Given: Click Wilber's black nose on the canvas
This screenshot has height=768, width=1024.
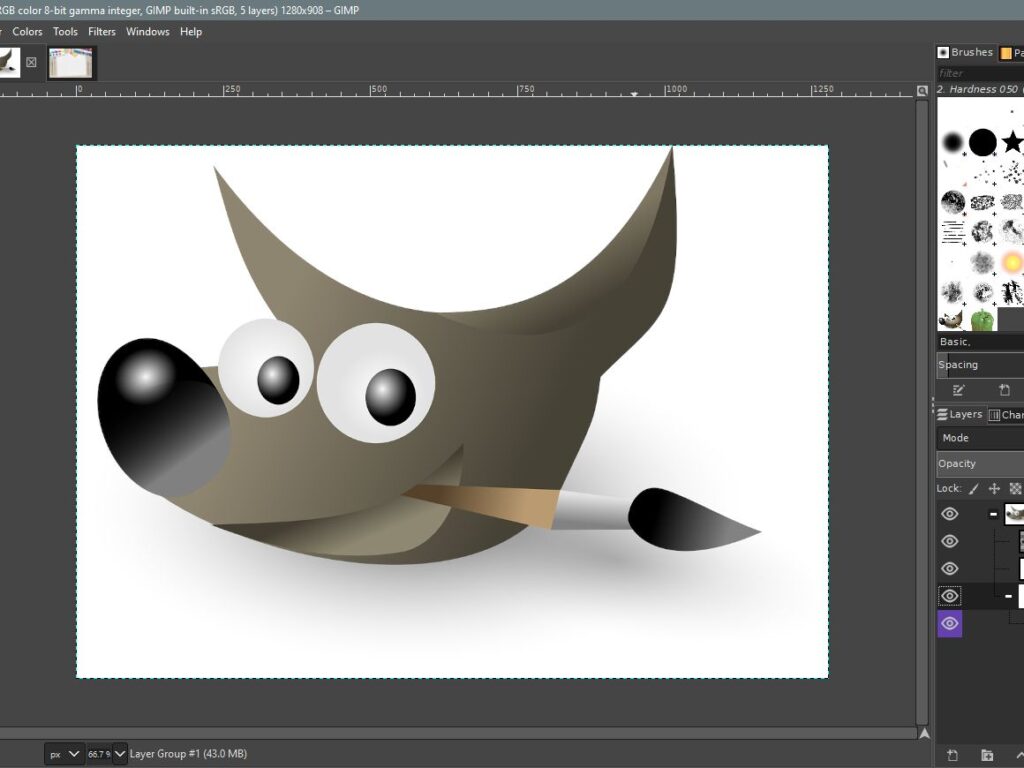Looking at the screenshot, I should tap(163, 416).
